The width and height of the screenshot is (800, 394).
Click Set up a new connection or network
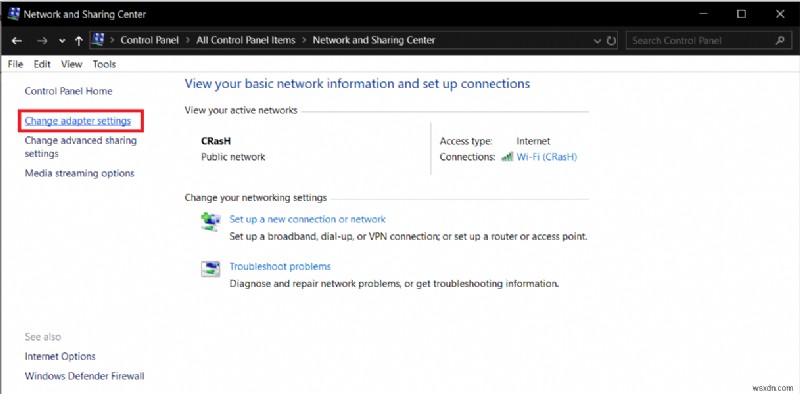308,219
